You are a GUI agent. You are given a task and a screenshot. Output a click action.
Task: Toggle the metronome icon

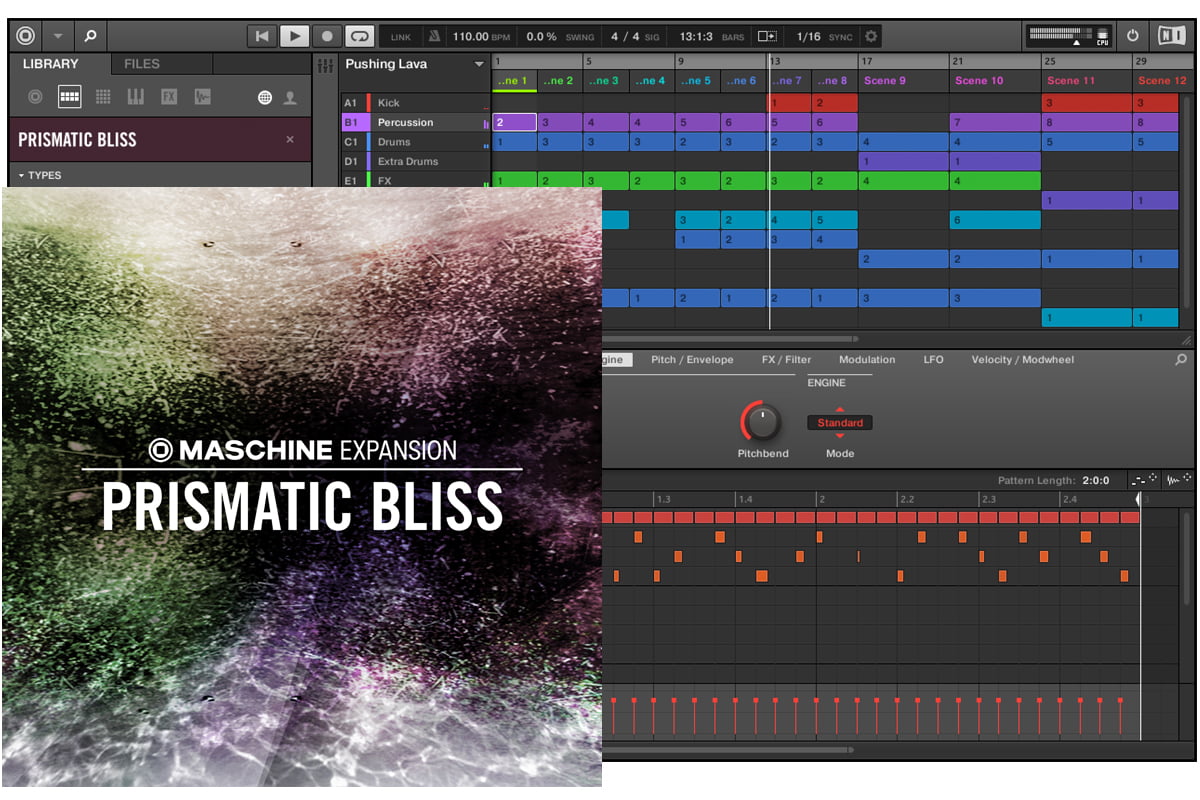point(434,36)
